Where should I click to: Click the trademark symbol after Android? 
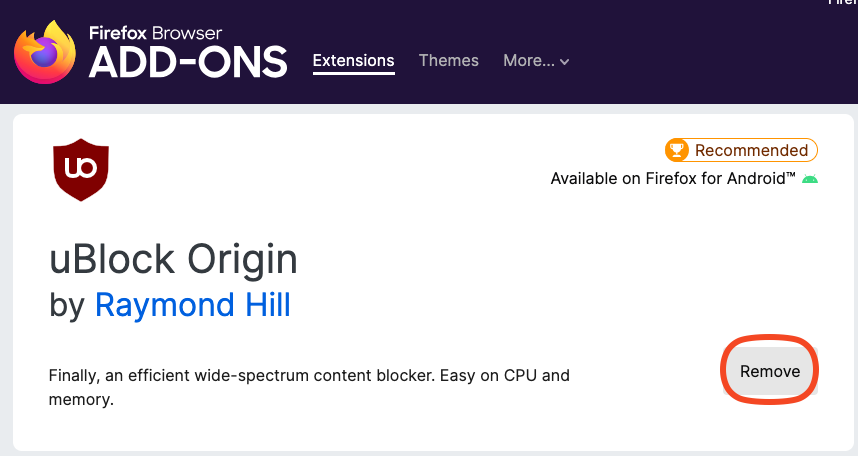(x=791, y=175)
